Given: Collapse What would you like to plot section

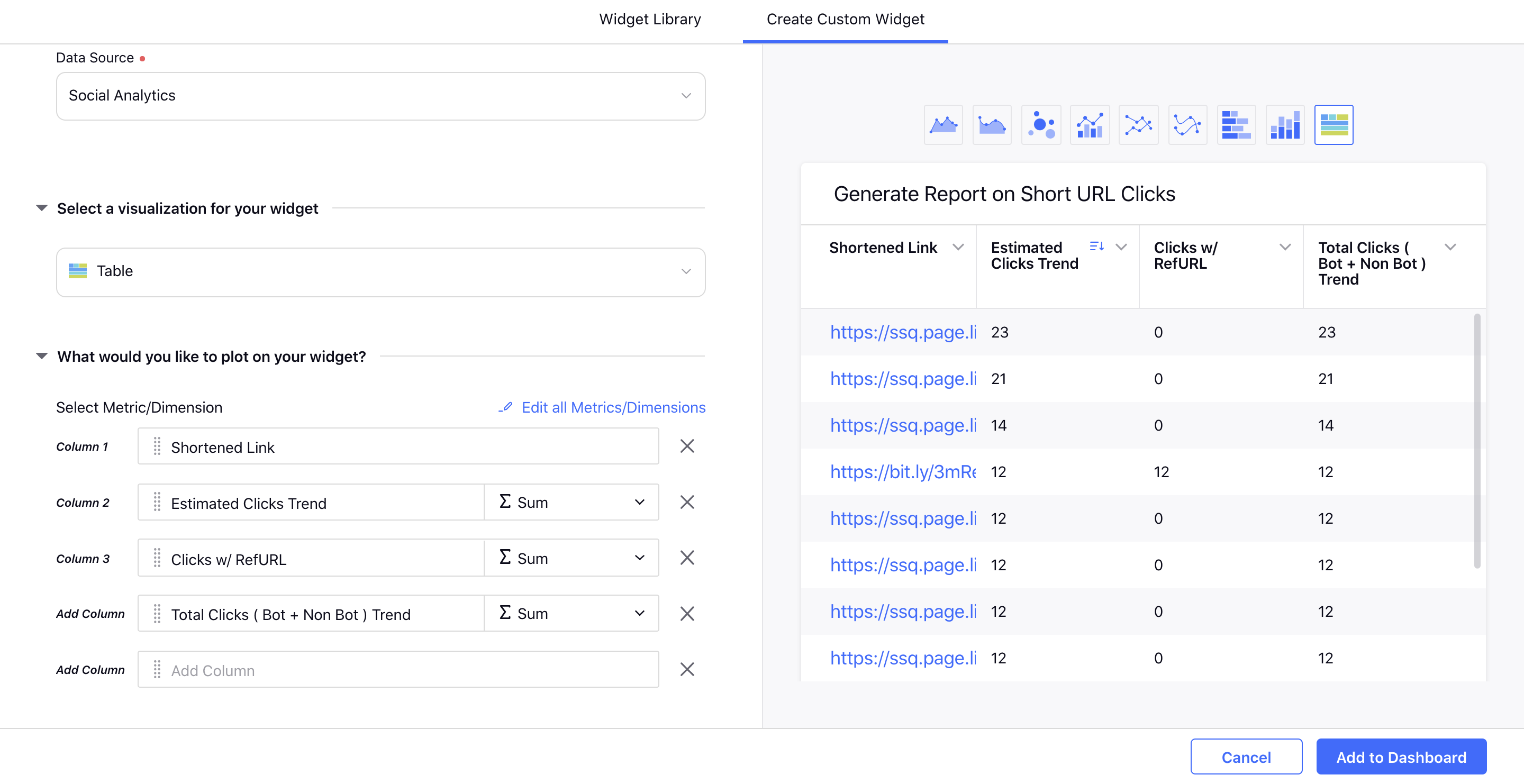Looking at the screenshot, I should pyautogui.click(x=41, y=357).
